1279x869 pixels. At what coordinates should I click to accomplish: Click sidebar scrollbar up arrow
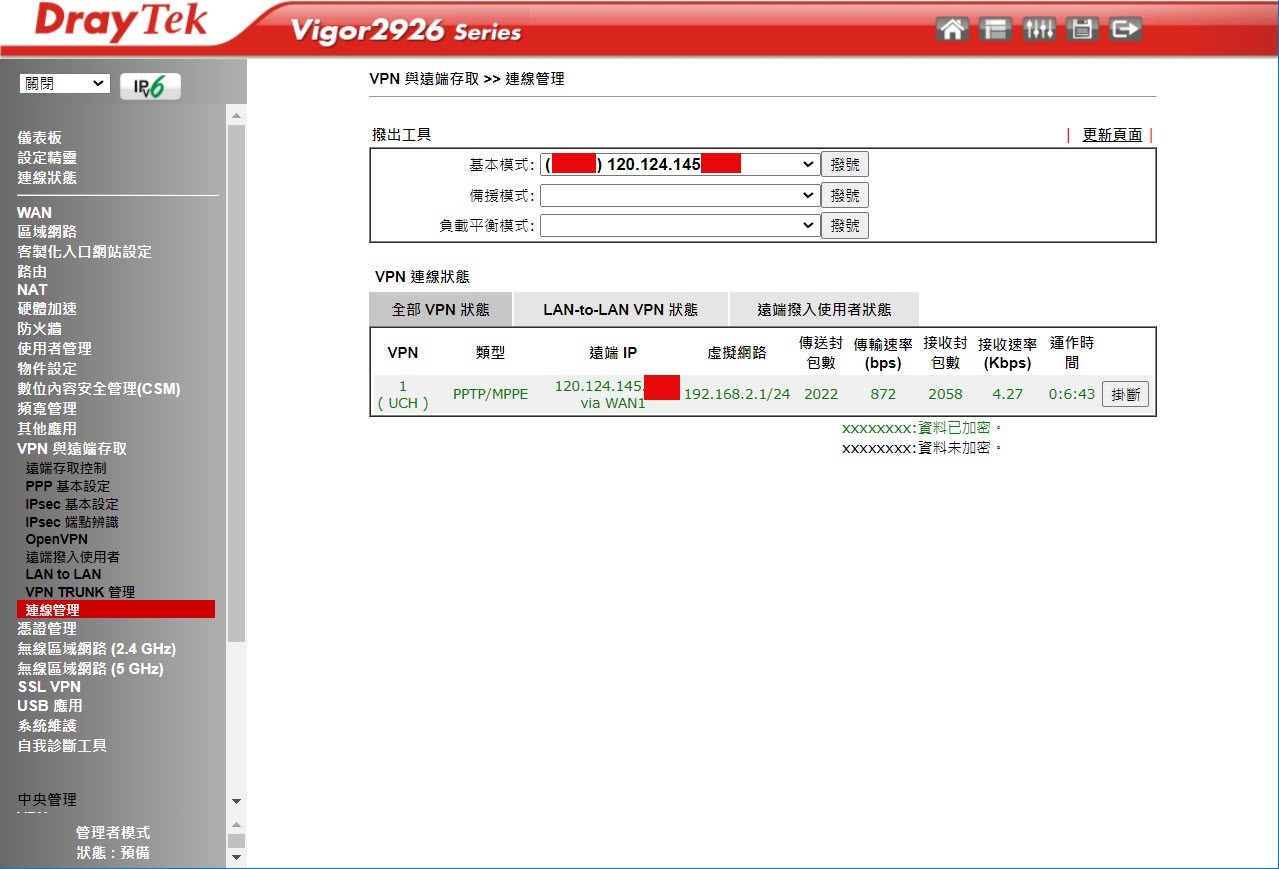pyautogui.click(x=236, y=116)
